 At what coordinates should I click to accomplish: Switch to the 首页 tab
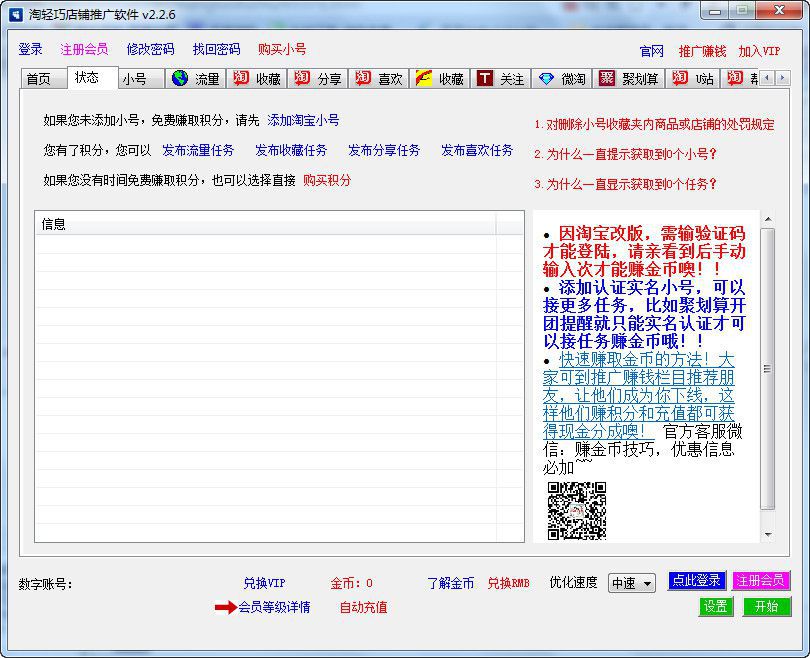click(42, 78)
